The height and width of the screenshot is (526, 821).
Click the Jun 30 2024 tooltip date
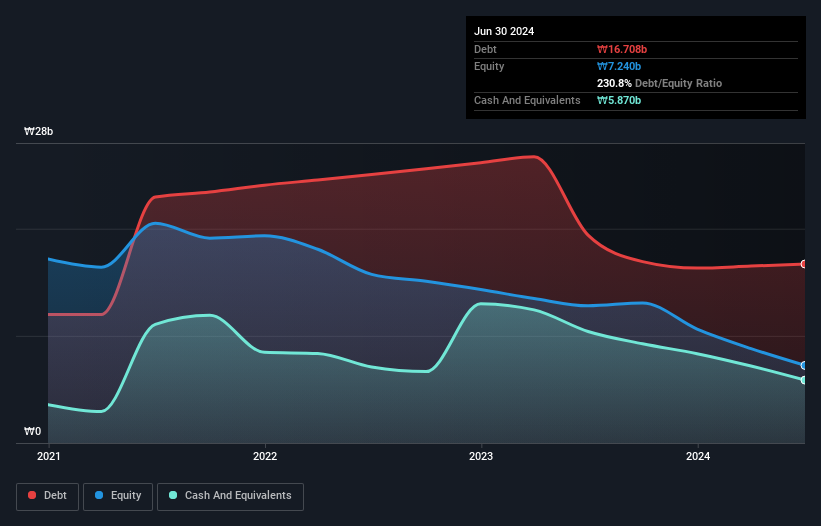(504, 31)
